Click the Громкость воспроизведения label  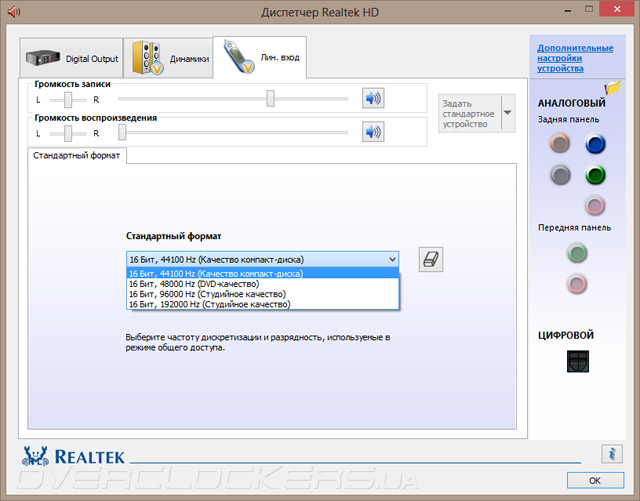[x=96, y=118]
